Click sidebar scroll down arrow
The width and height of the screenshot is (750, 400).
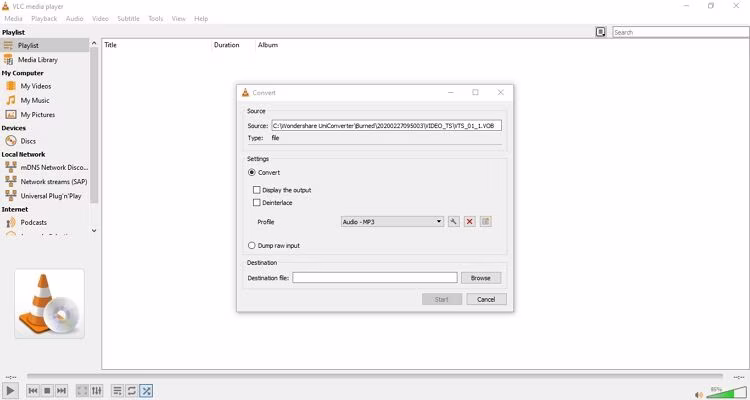click(x=94, y=231)
